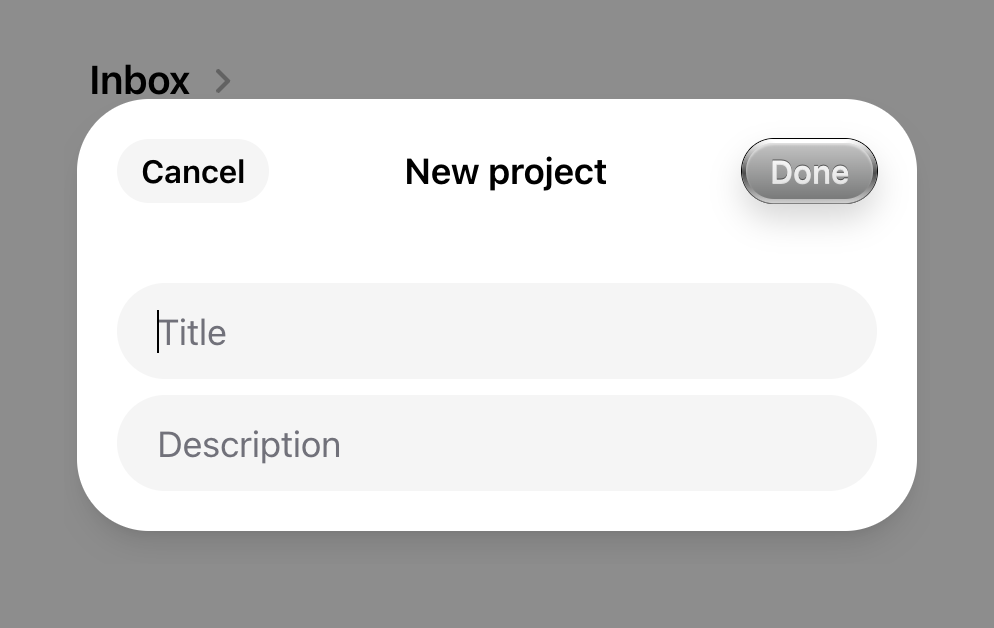This screenshot has height=628, width=994.
Task: Click the Title input field
Action: pyautogui.click(x=496, y=332)
